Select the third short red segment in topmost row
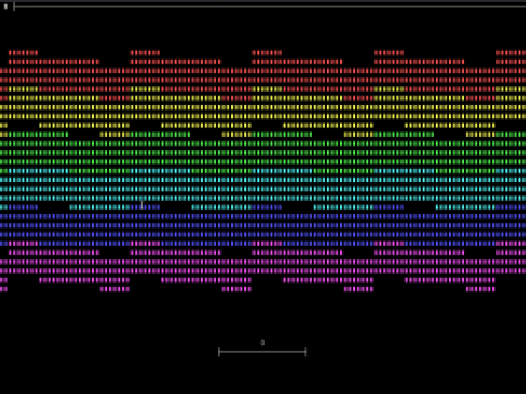 [267, 53]
